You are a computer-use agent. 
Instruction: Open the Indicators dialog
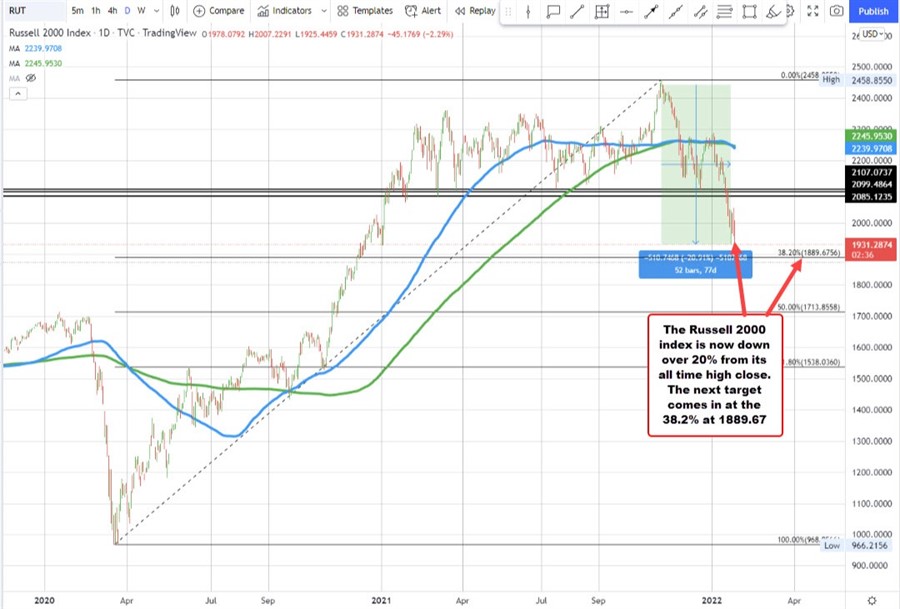(285, 11)
